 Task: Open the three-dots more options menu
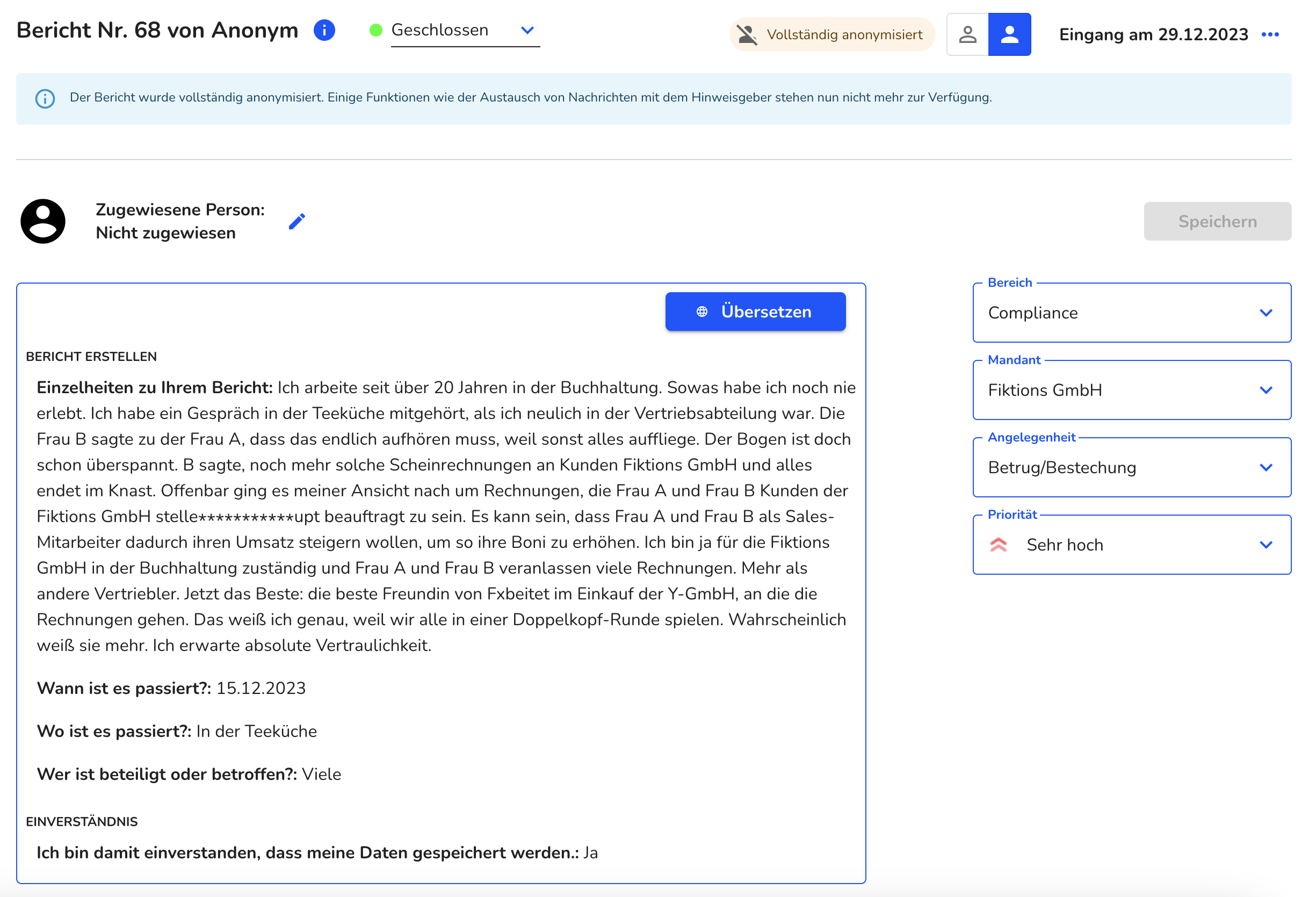pos(1270,34)
